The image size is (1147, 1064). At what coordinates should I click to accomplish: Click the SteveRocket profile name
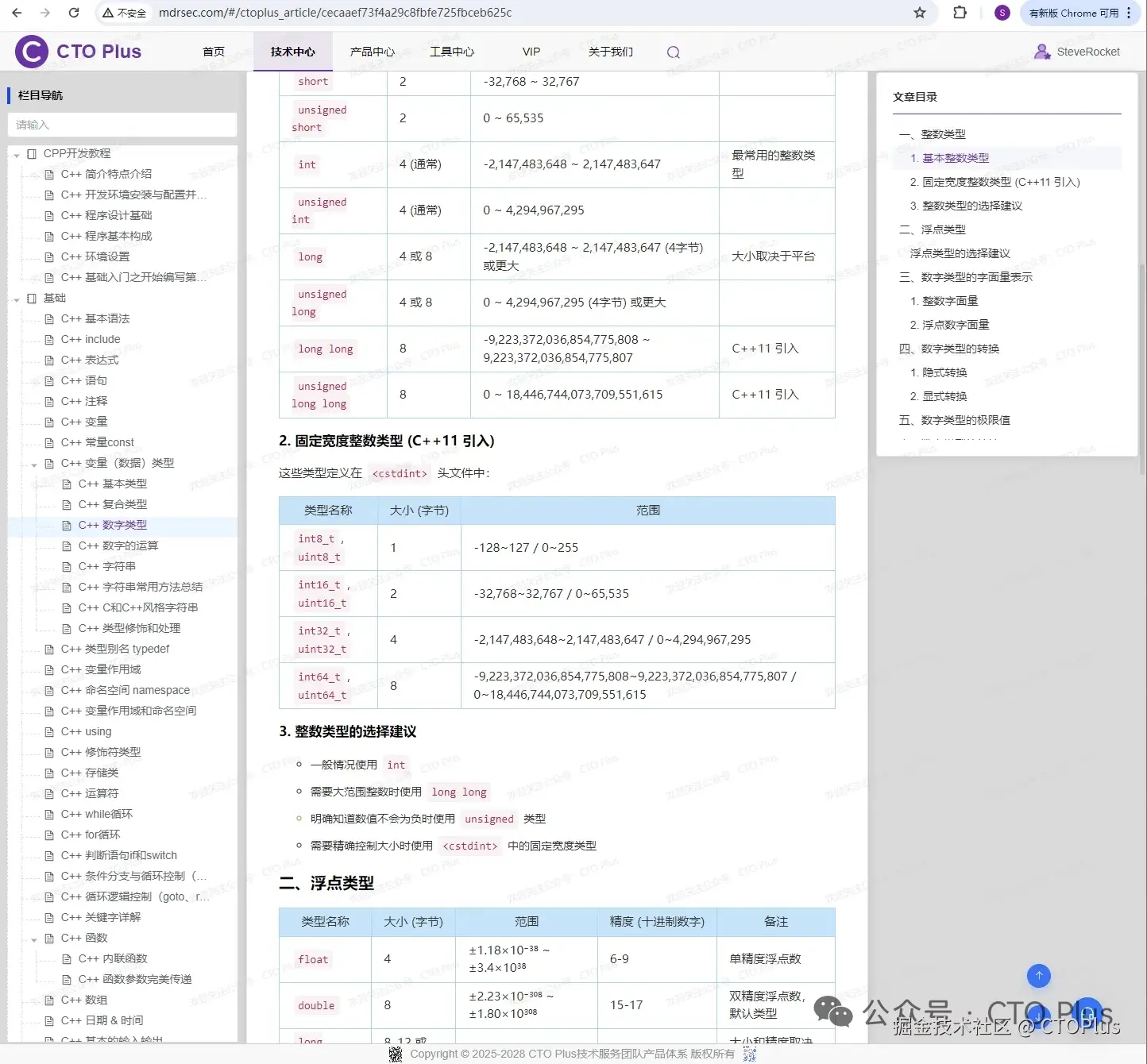tap(1087, 51)
